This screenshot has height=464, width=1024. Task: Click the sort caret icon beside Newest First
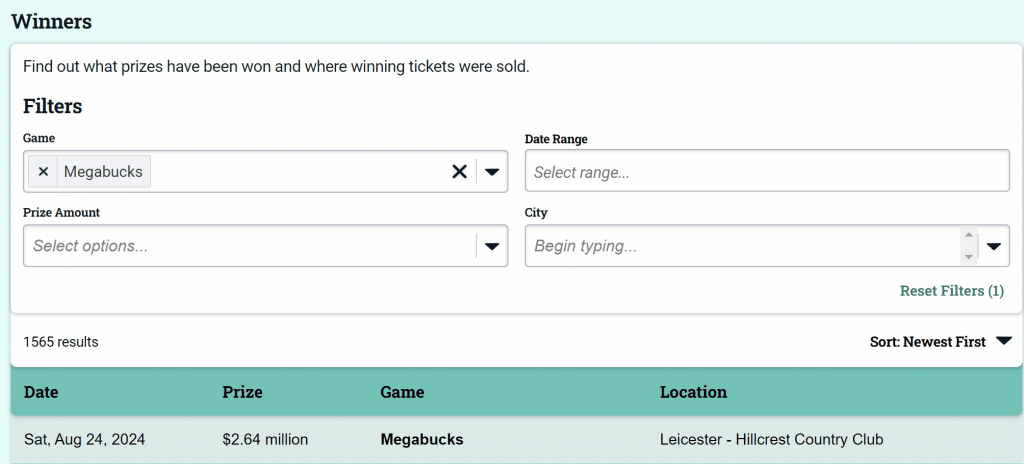pos(1004,342)
